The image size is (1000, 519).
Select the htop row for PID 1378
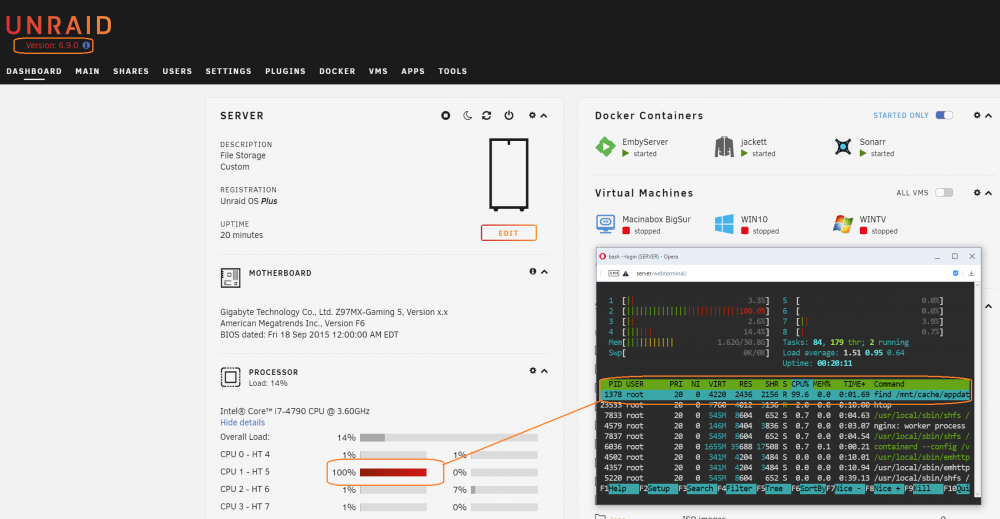click(786, 395)
